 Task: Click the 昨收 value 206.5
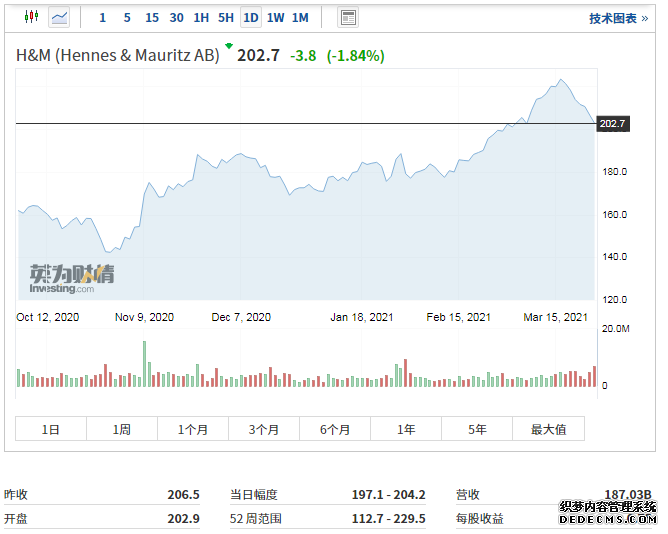coord(183,494)
